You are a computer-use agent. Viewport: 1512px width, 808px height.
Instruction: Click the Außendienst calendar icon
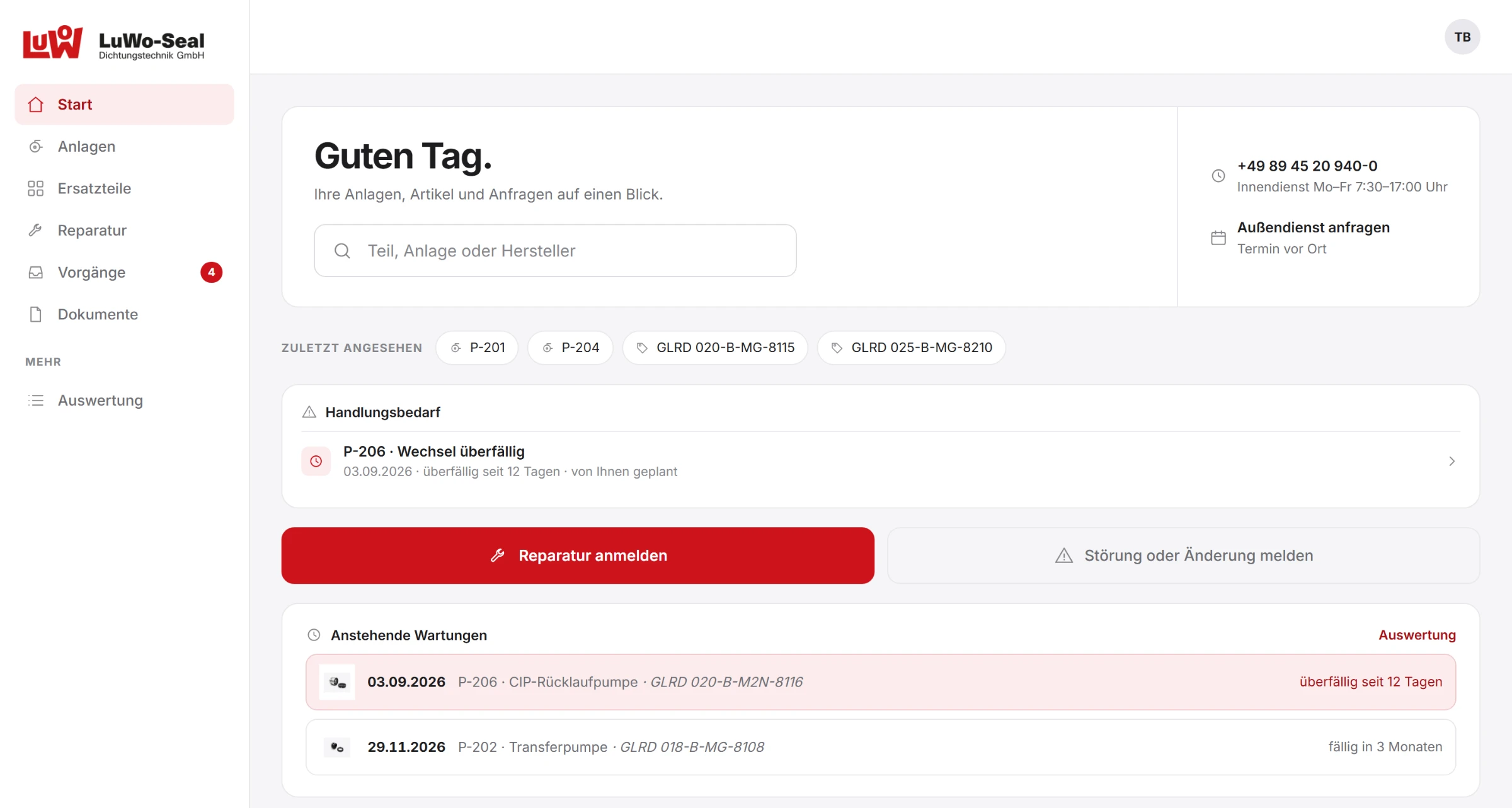1218,237
